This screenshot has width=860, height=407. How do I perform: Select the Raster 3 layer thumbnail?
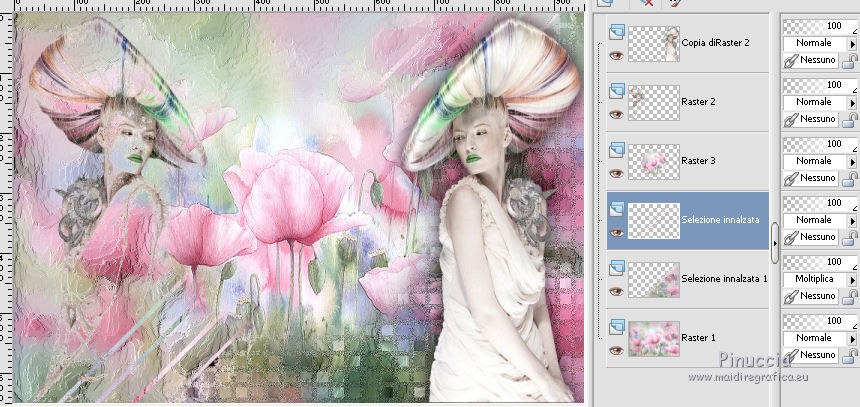tap(654, 162)
